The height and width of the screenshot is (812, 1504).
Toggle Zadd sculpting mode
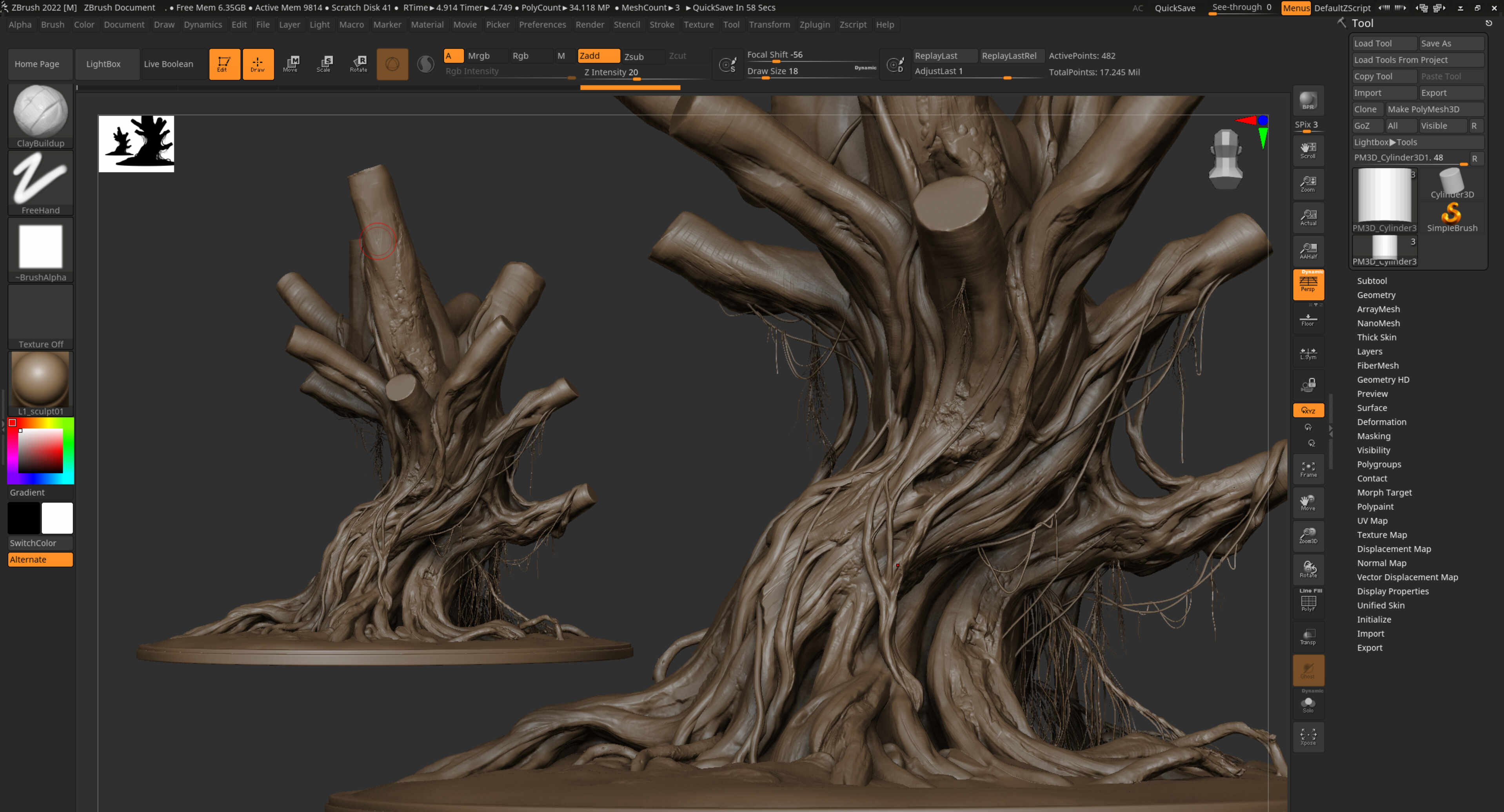coord(597,56)
